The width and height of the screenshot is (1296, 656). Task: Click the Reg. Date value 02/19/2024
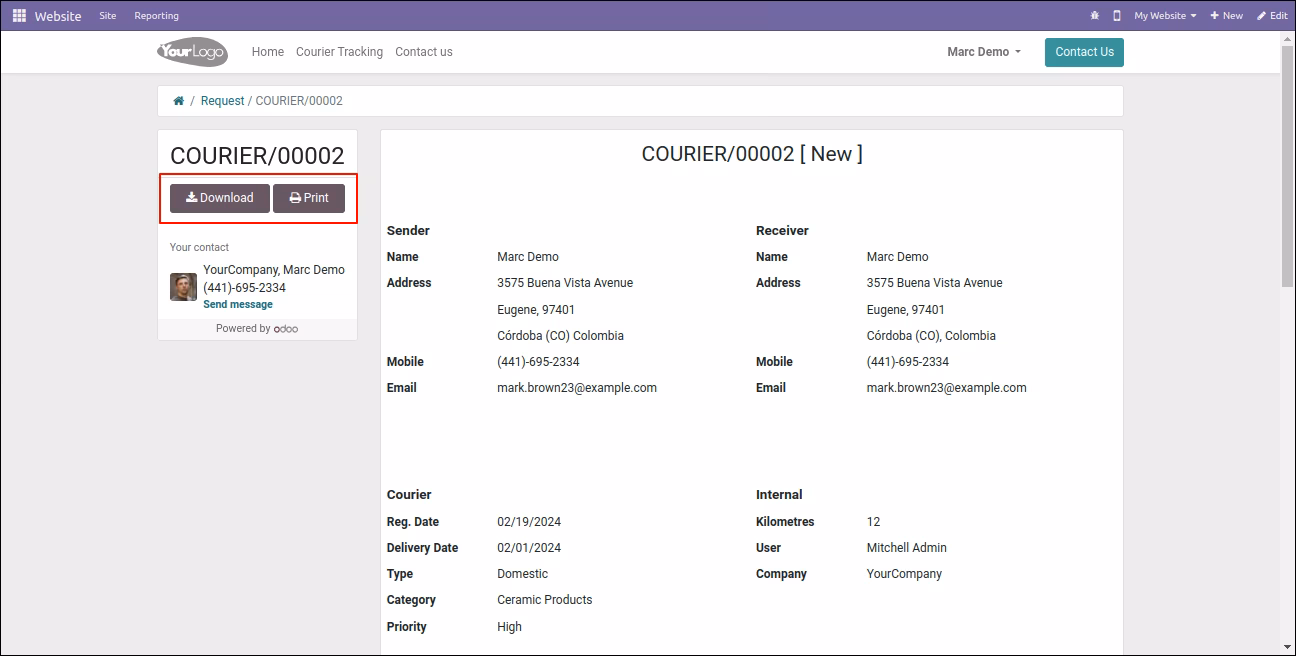529,522
